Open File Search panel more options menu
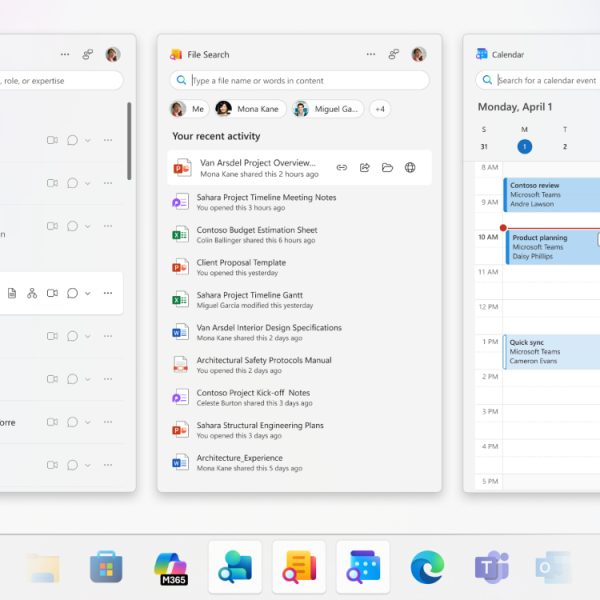Screen dimensions: 600x600 371,54
